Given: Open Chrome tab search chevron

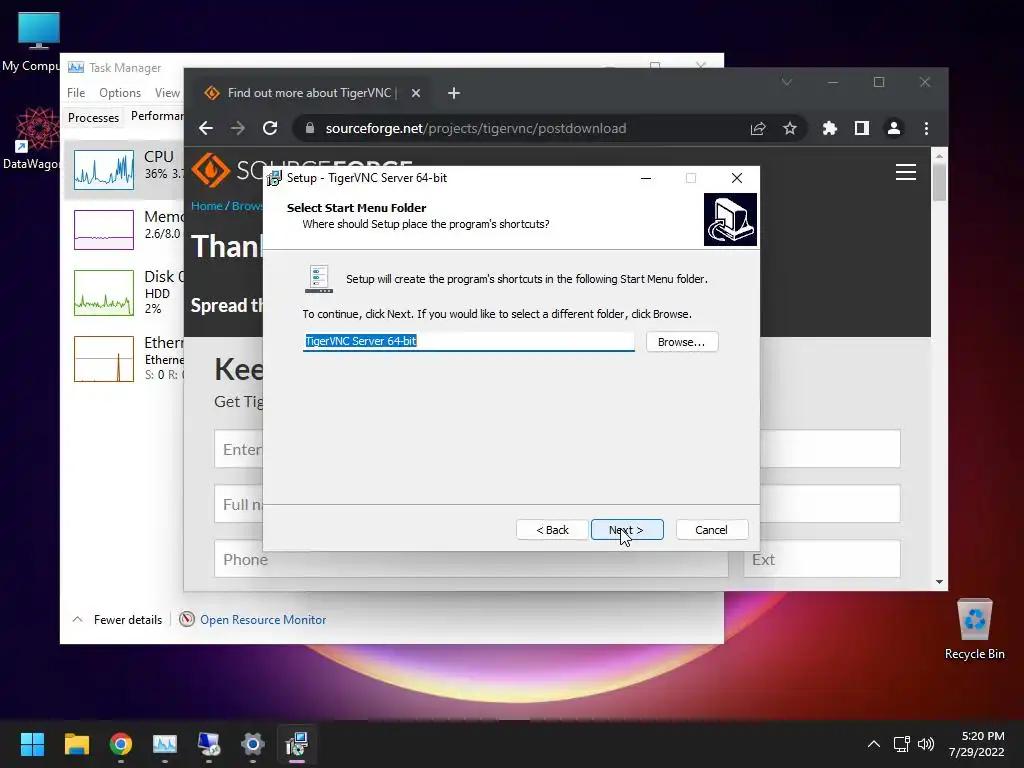Looking at the screenshot, I should click(x=787, y=82).
